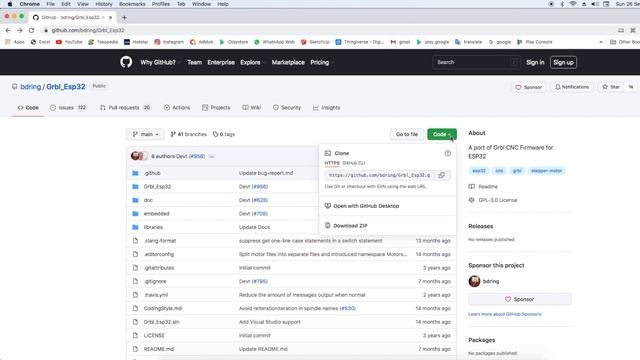Focus the GitHub search field
Screen dimensions: 640x360
tap(476, 62)
